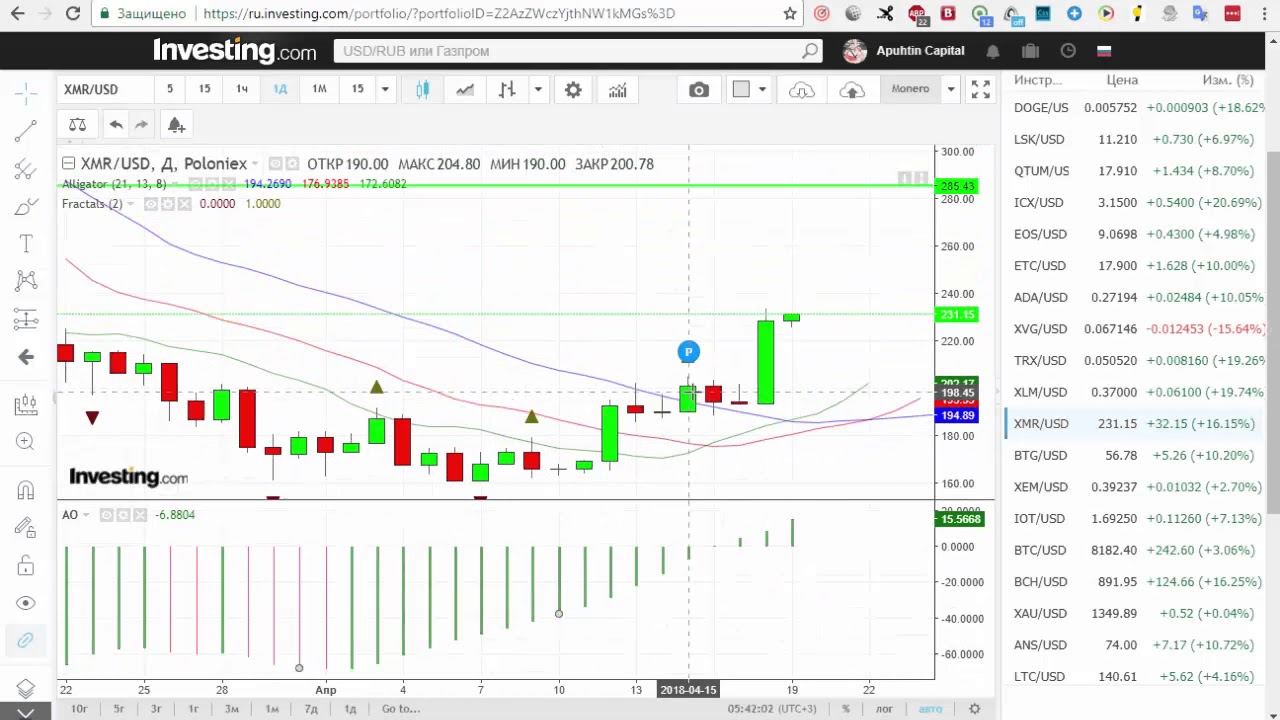Open the object tree layers icon
Screen dimensions: 1280x720
point(26,689)
